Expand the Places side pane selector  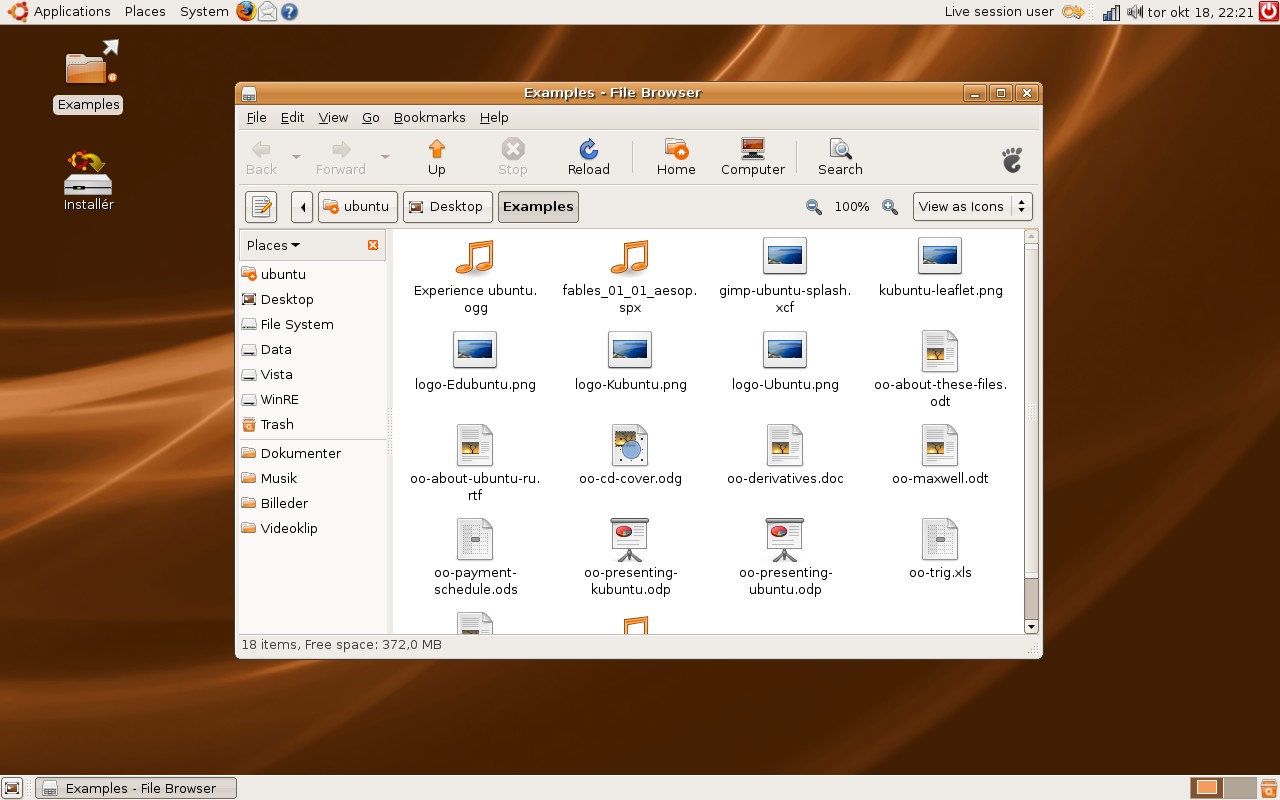(273, 245)
